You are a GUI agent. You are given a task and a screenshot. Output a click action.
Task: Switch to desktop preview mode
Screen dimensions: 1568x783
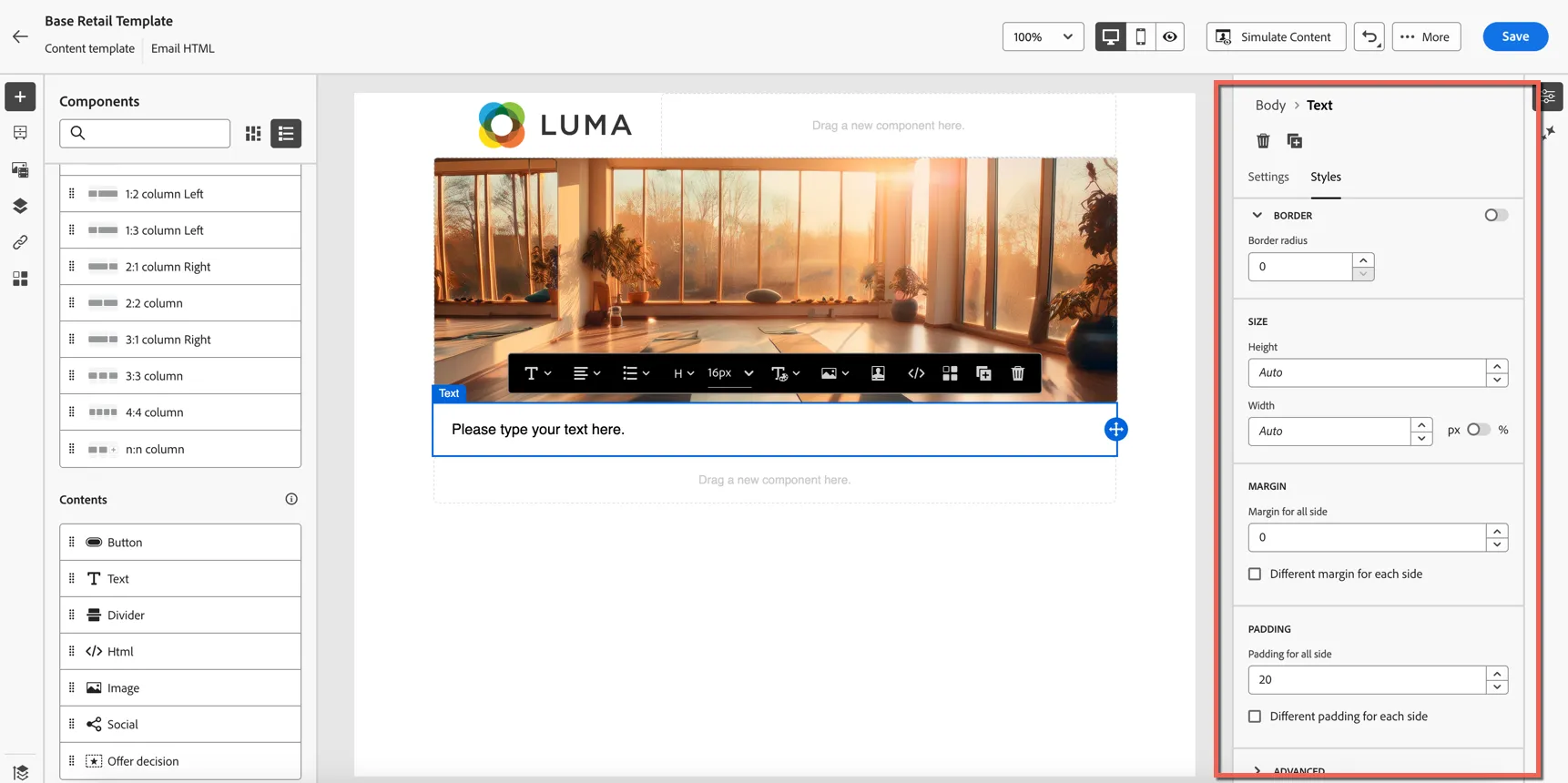pos(1110,36)
